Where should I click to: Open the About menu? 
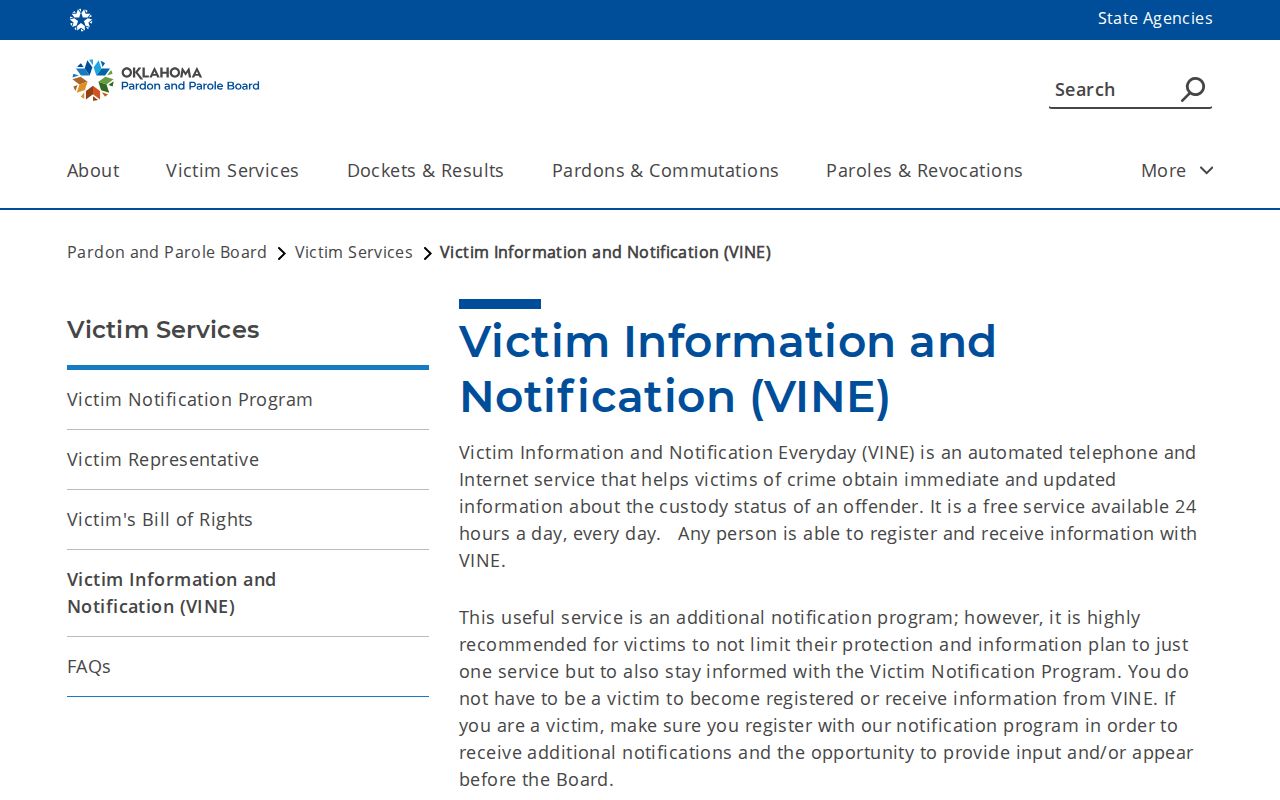[93, 170]
